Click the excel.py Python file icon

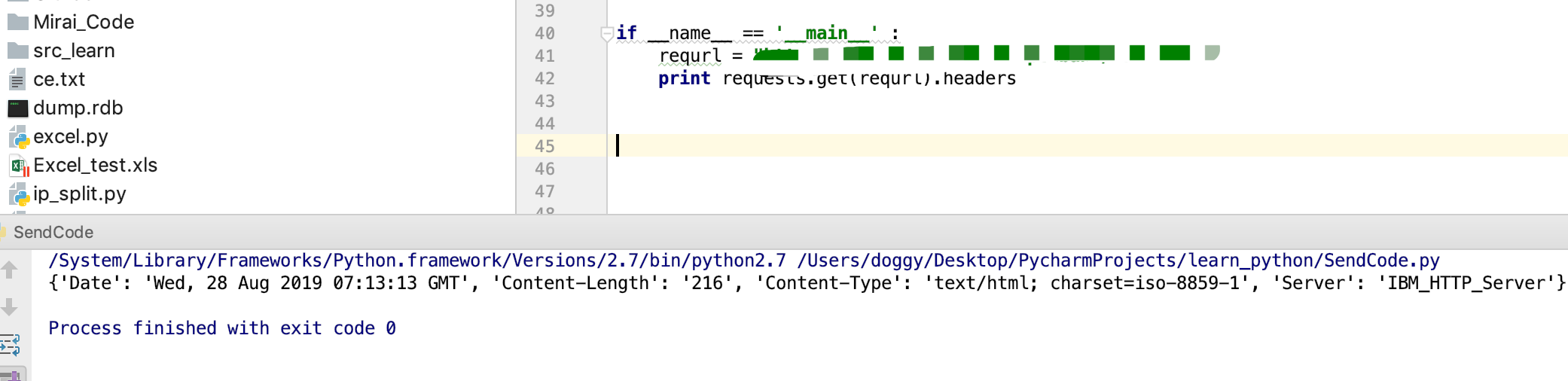point(18,136)
